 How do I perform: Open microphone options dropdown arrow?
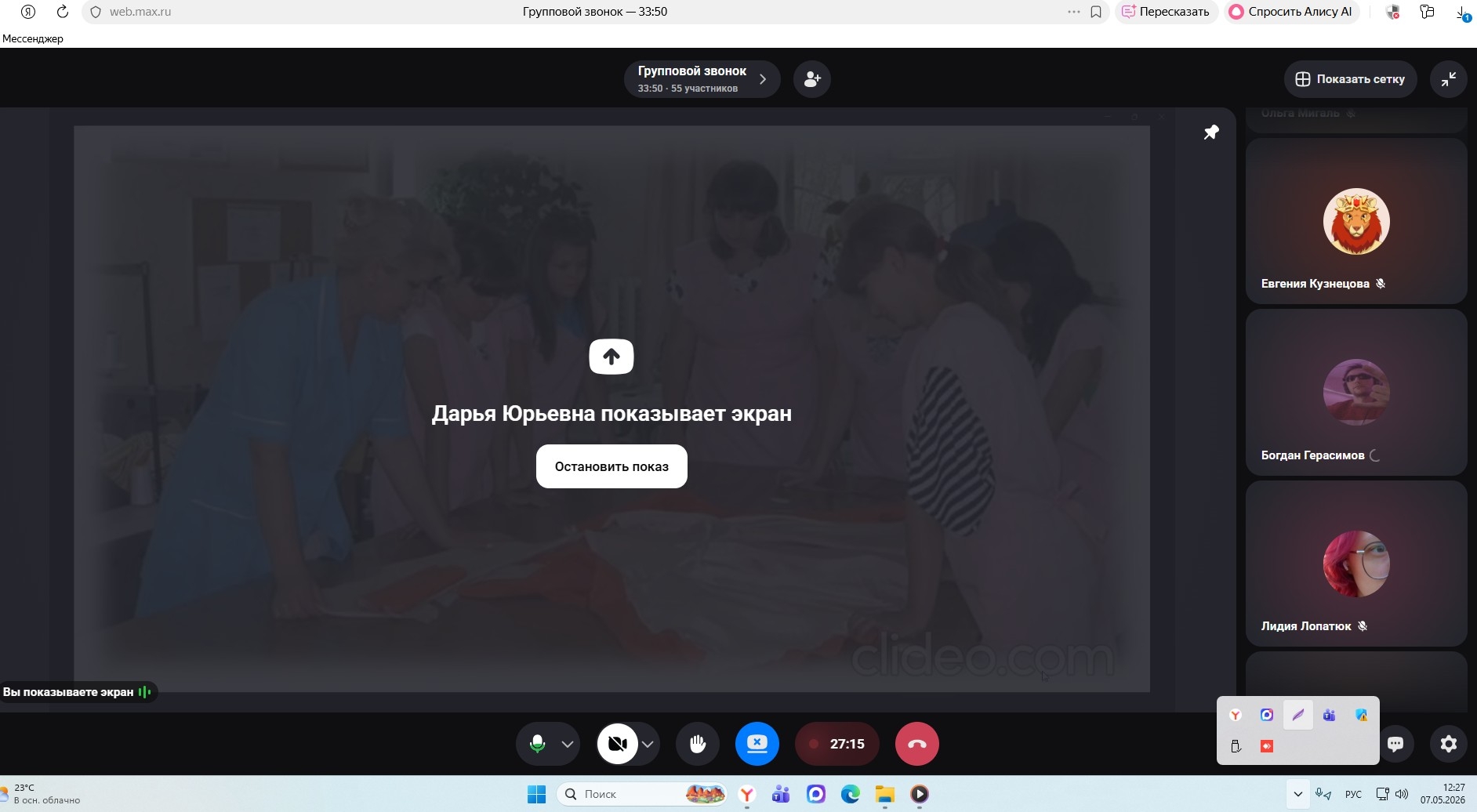(x=568, y=745)
